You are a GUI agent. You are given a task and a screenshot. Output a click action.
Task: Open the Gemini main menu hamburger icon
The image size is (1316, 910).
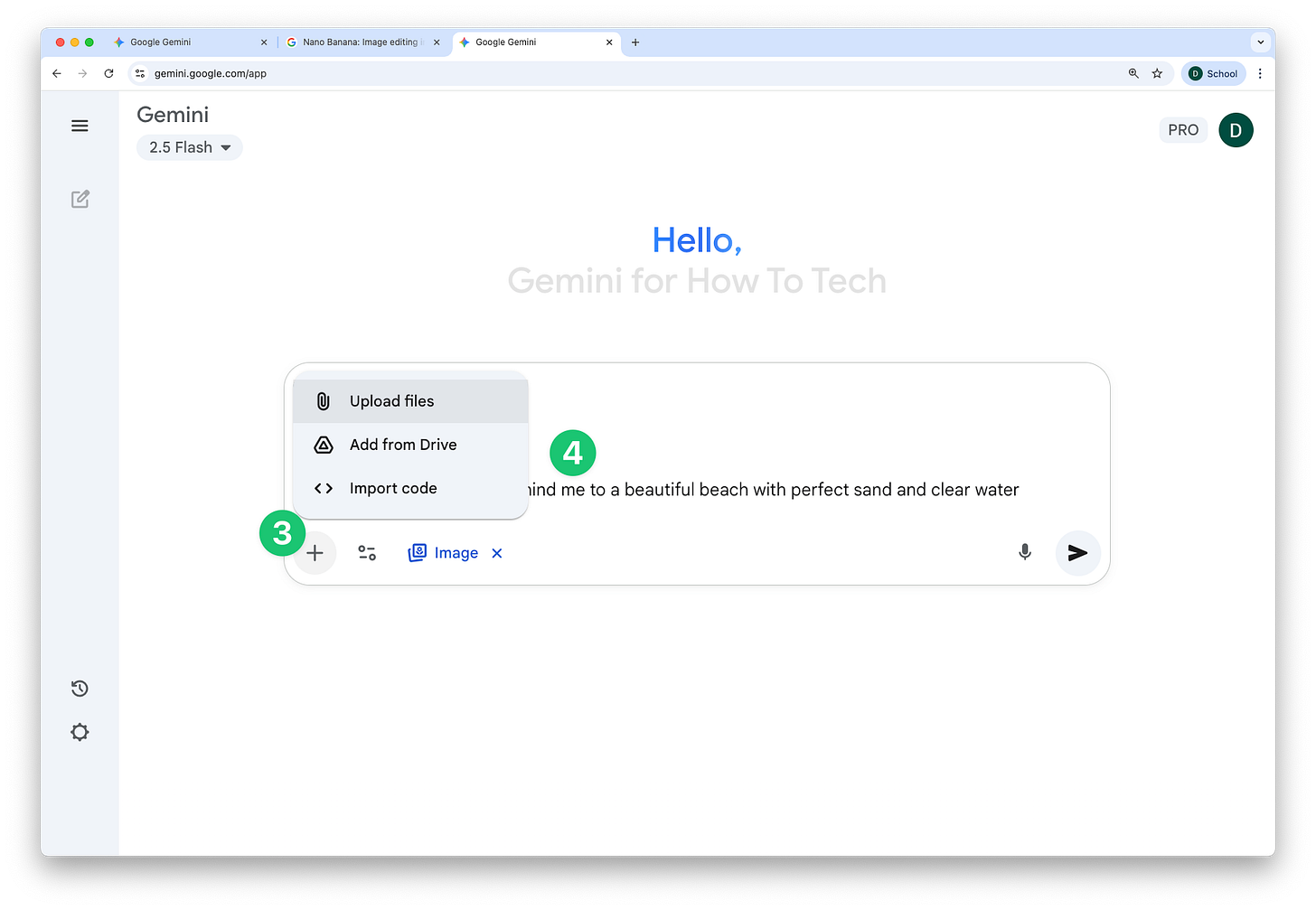(80, 126)
